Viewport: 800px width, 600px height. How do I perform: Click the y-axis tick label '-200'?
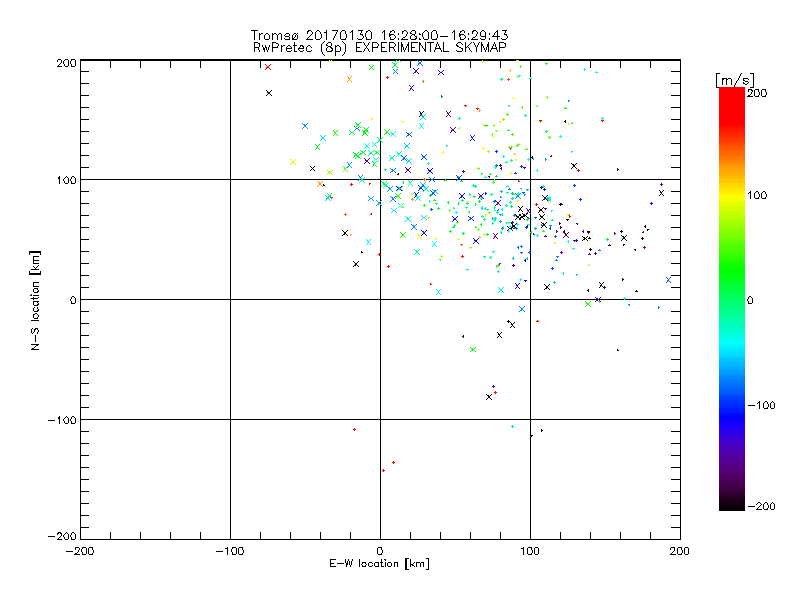[x=62, y=536]
